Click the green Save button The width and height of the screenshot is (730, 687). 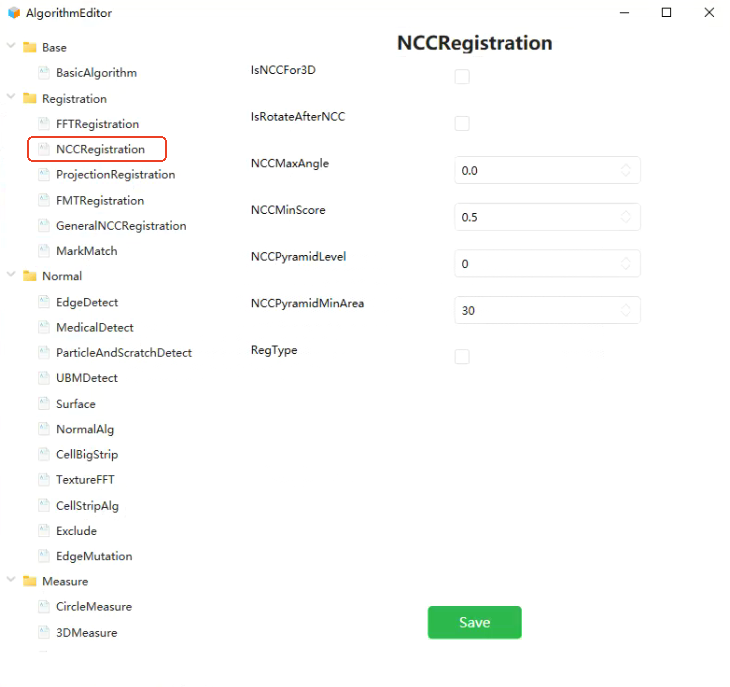tap(474, 622)
